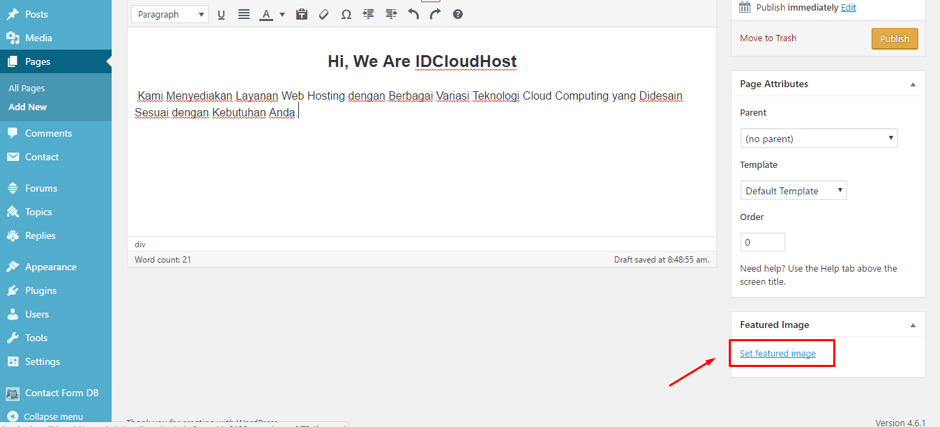
Task: Click paragraph text starting Kami Menyediakan Layanan
Action: (x=409, y=104)
